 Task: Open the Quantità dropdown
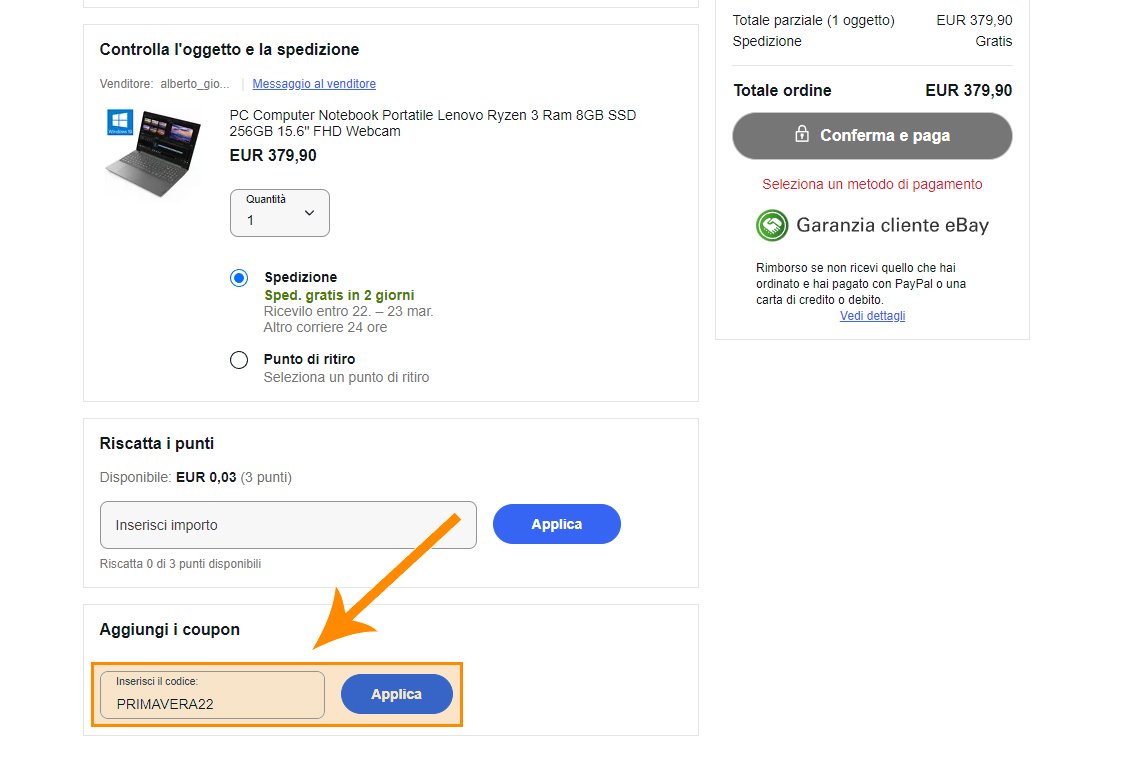click(279, 213)
